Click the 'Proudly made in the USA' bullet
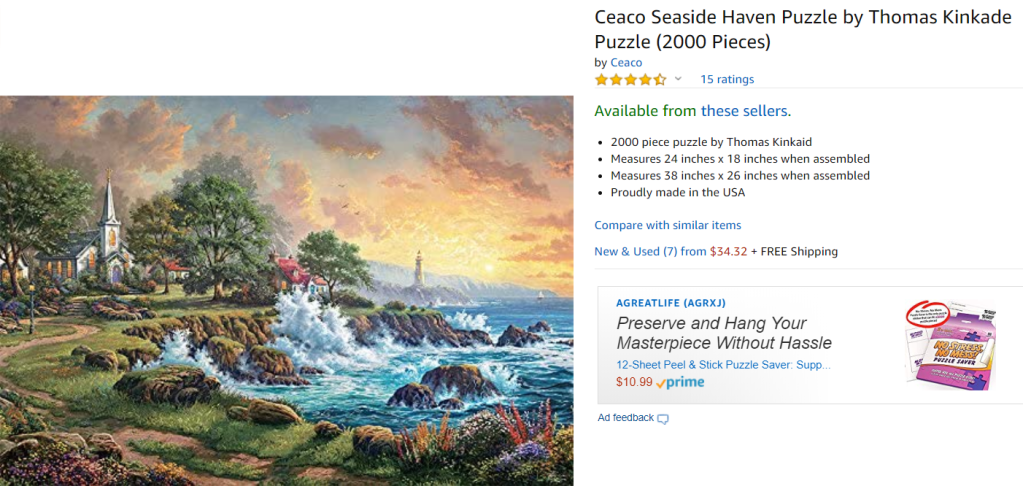This screenshot has width=1023, height=486. 677,192
